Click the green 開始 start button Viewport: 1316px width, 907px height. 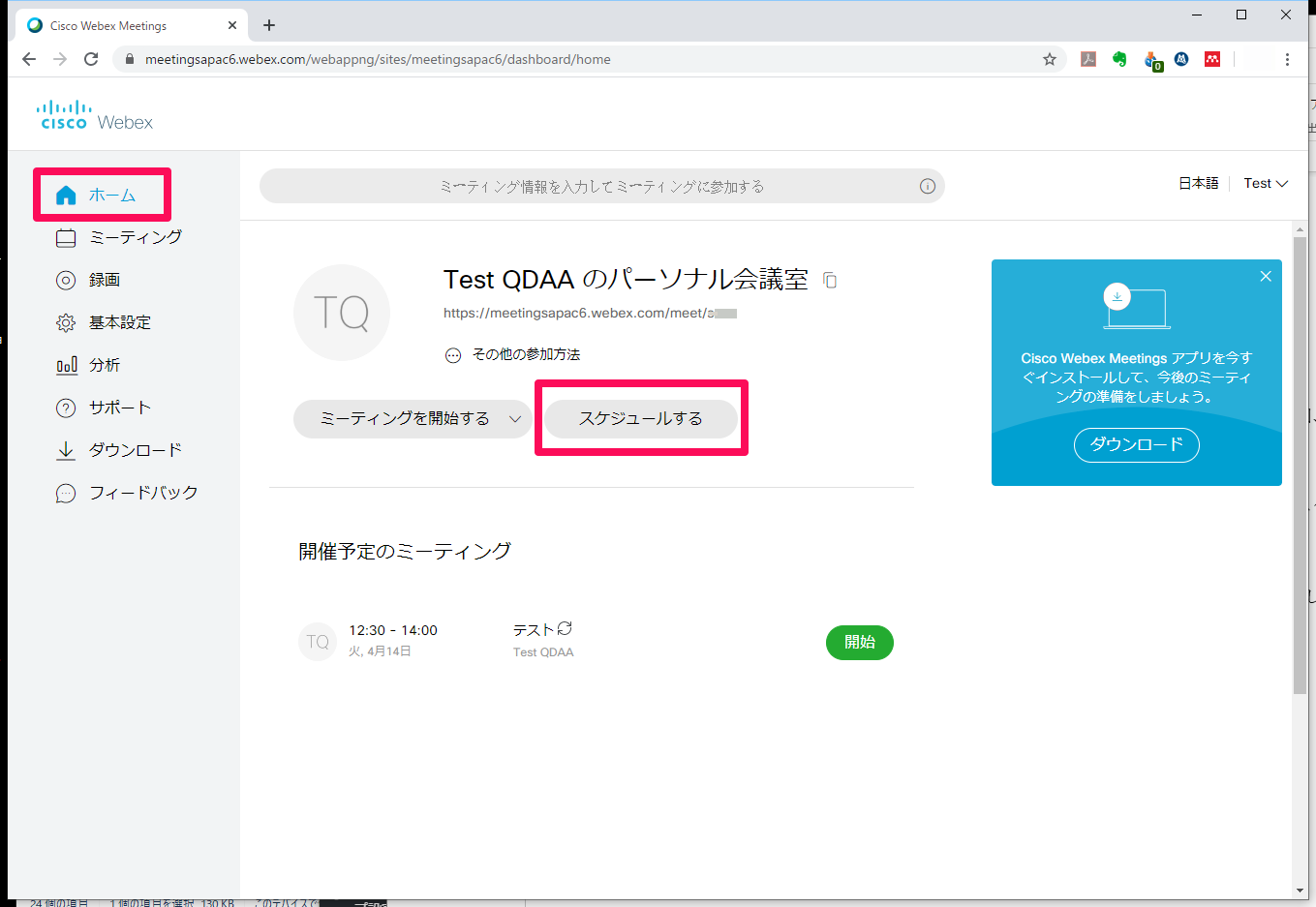860,642
